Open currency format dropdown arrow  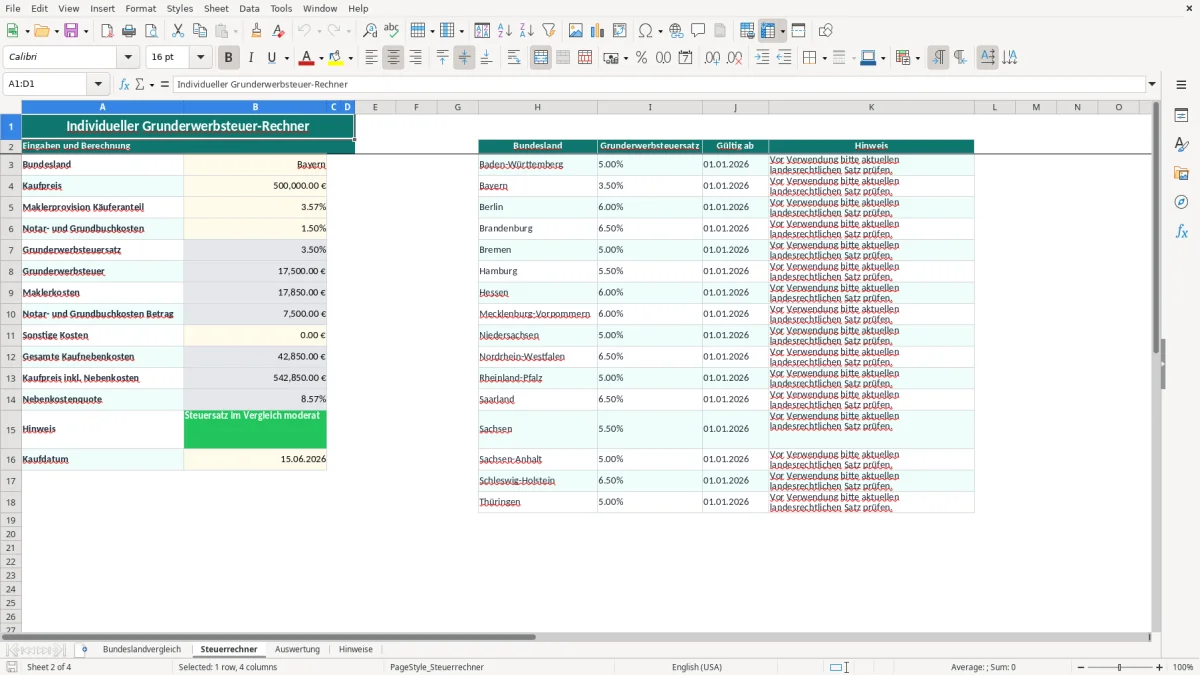point(625,58)
